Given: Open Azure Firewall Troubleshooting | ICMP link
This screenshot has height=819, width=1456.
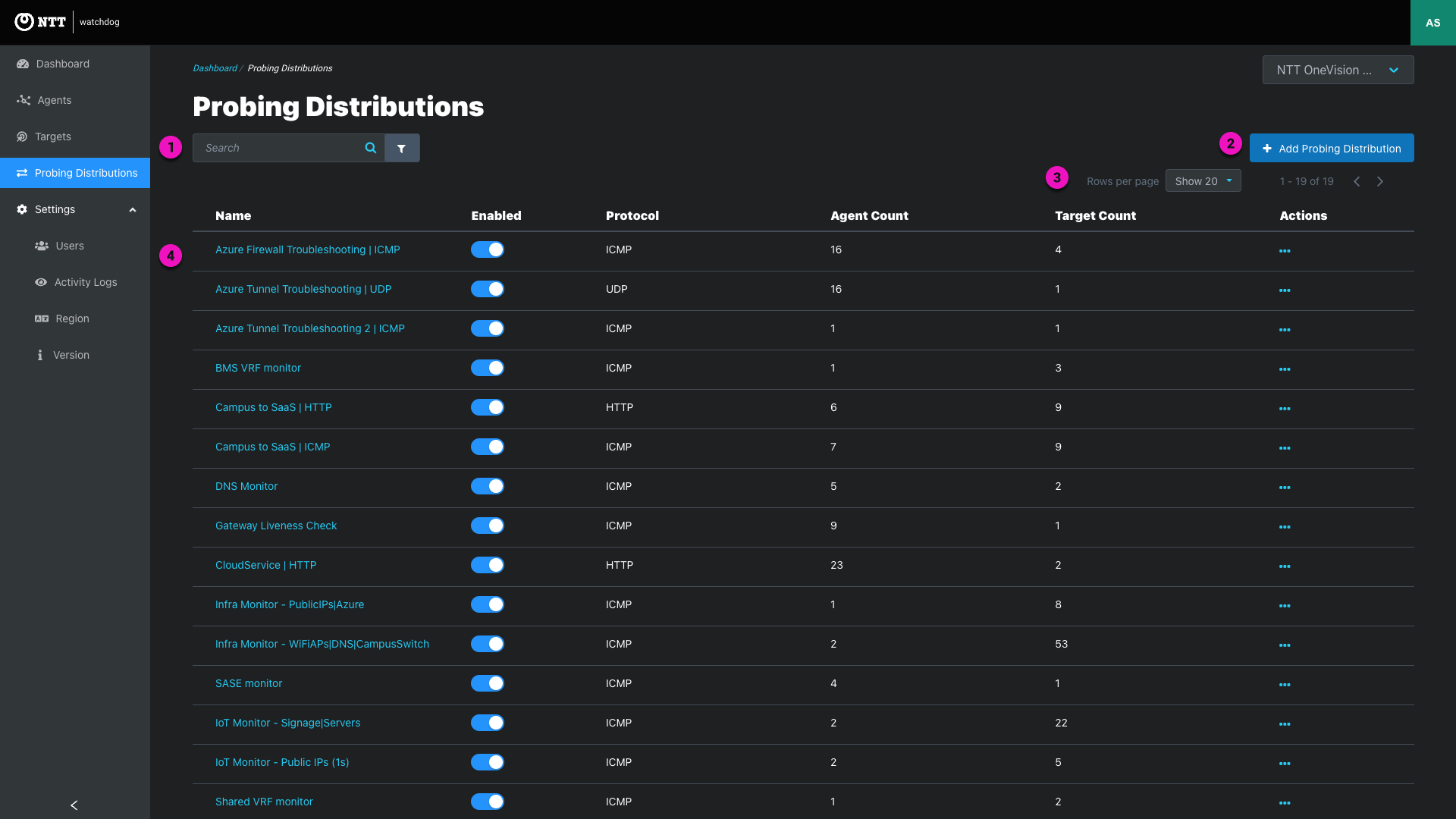Looking at the screenshot, I should tap(307, 249).
